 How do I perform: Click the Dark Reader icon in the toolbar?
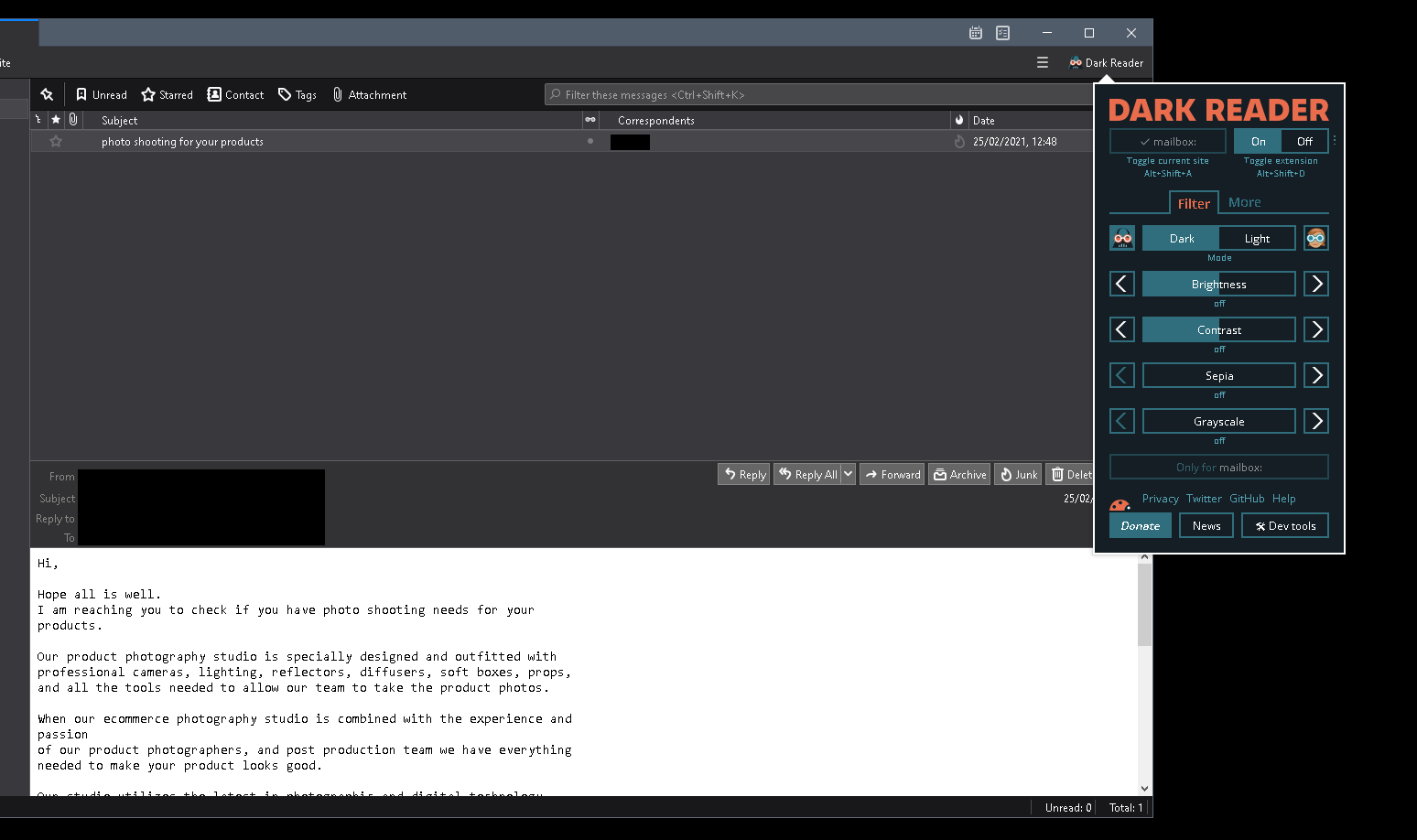1075,62
